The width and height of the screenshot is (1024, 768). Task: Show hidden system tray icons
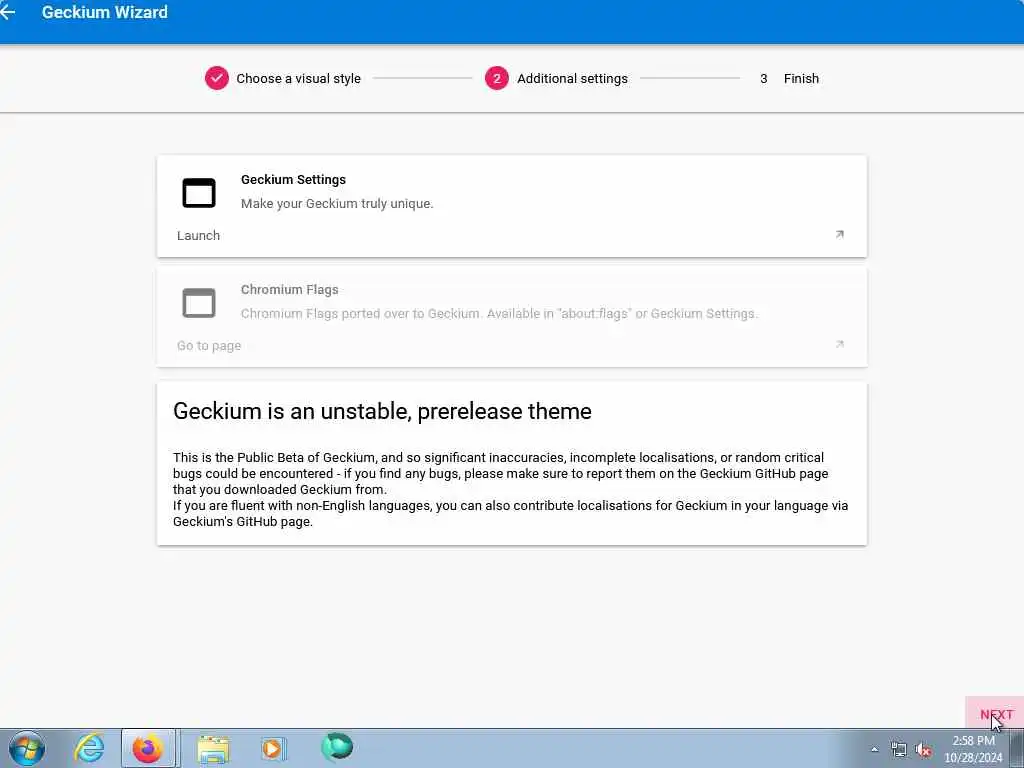(x=874, y=750)
